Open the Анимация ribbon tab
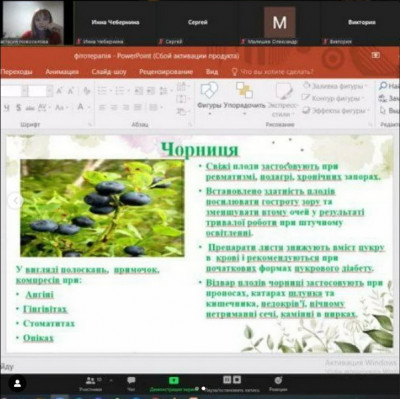Viewport: 400px width, 399px height. click(62, 72)
